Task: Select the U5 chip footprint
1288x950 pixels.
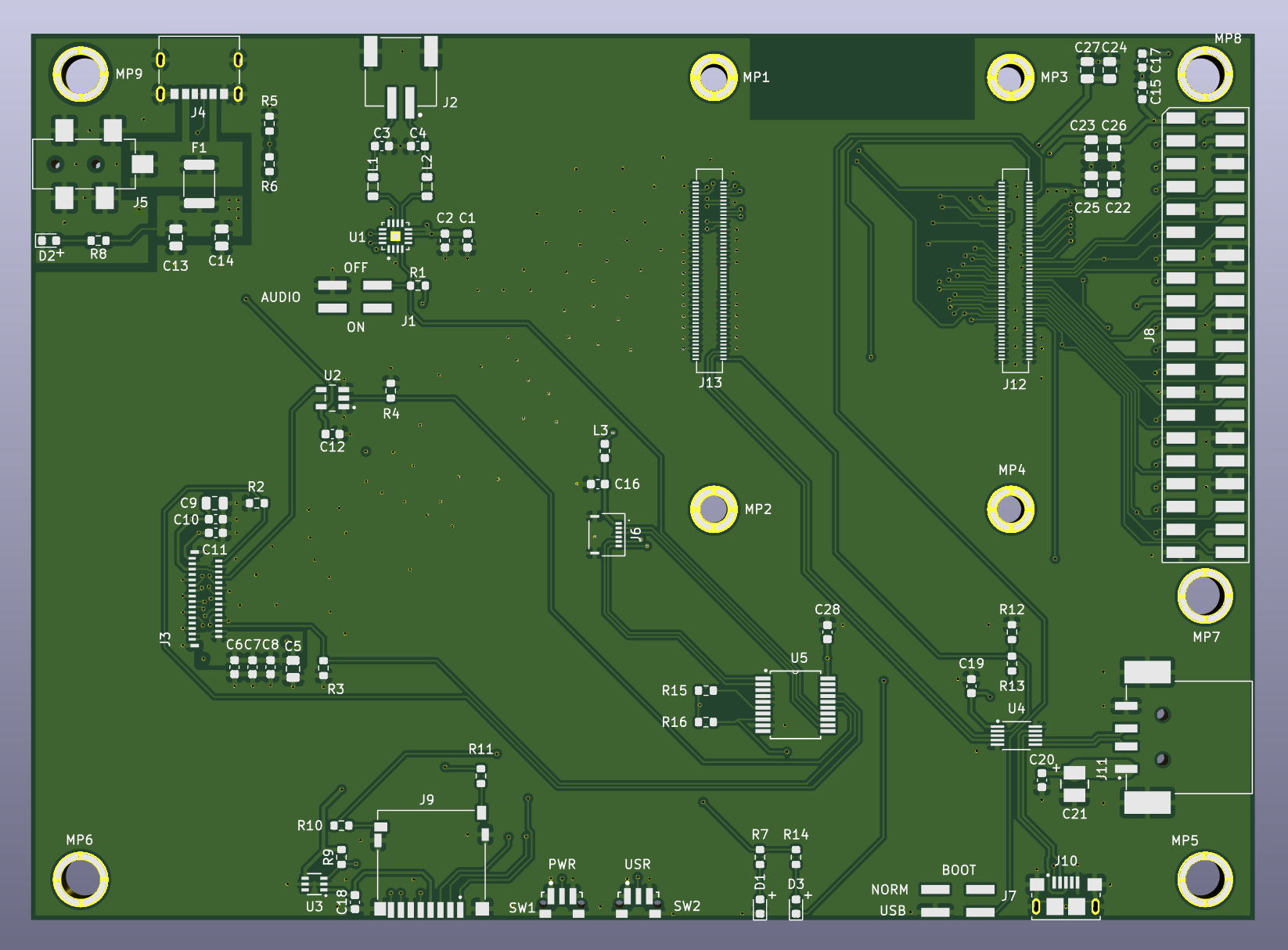Action: pyautogui.click(x=795, y=704)
